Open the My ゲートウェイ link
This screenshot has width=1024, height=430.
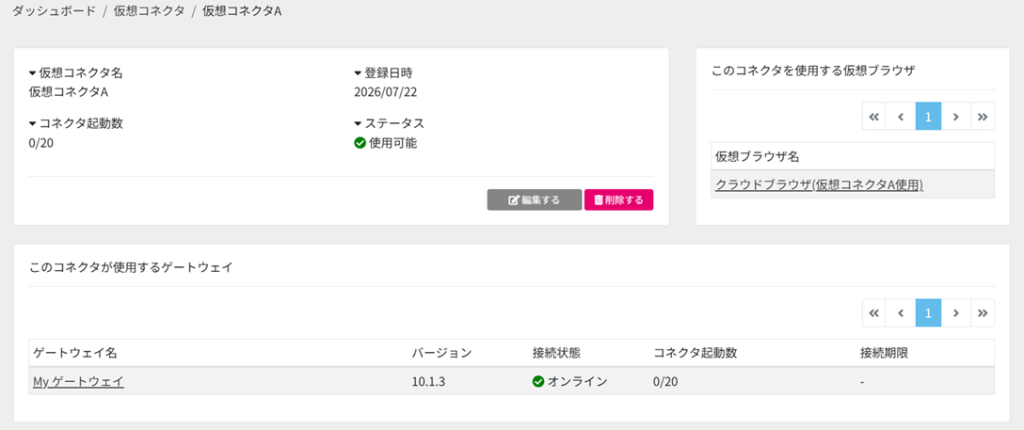(x=78, y=382)
